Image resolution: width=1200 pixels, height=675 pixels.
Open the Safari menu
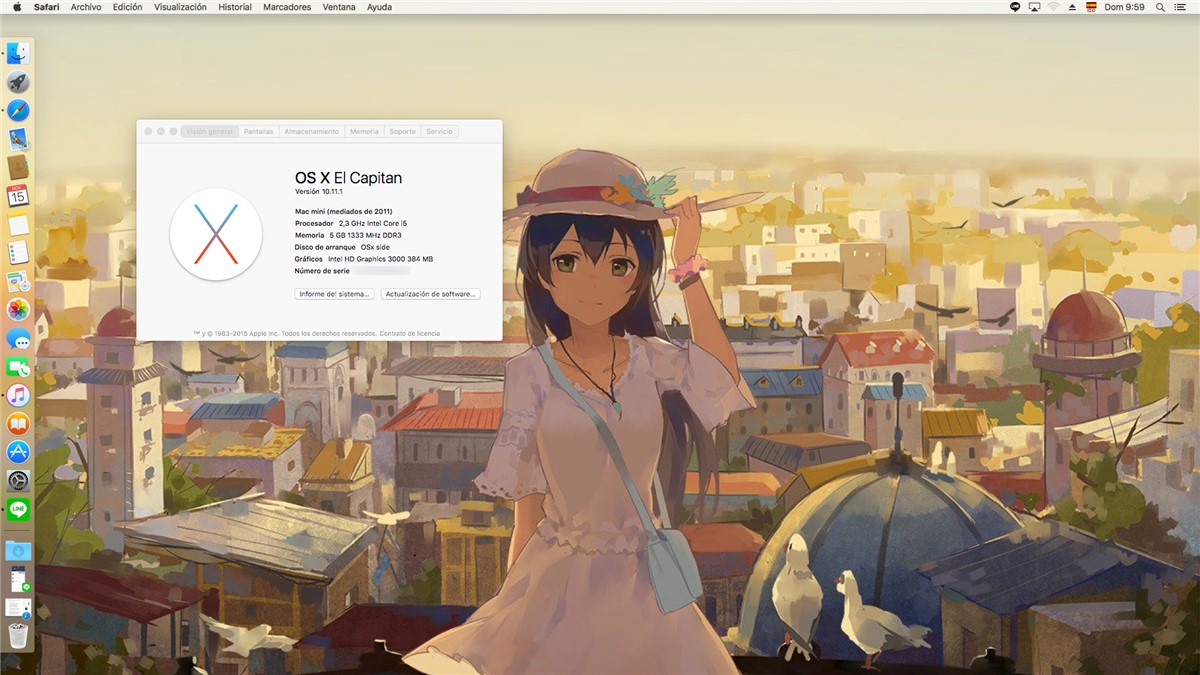point(46,7)
